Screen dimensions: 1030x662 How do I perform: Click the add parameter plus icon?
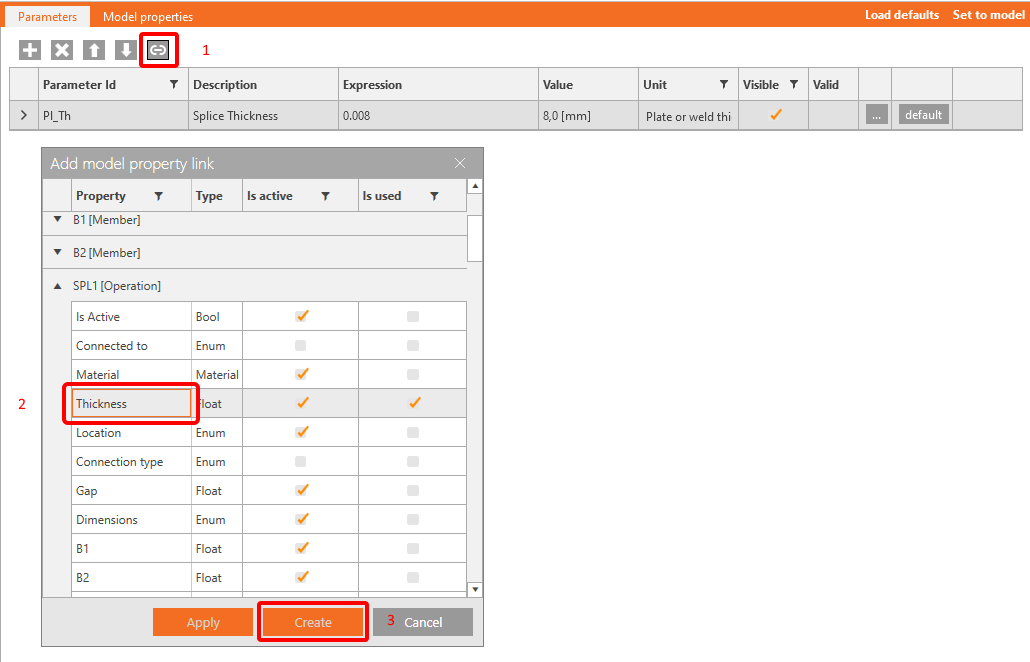tap(31, 50)
